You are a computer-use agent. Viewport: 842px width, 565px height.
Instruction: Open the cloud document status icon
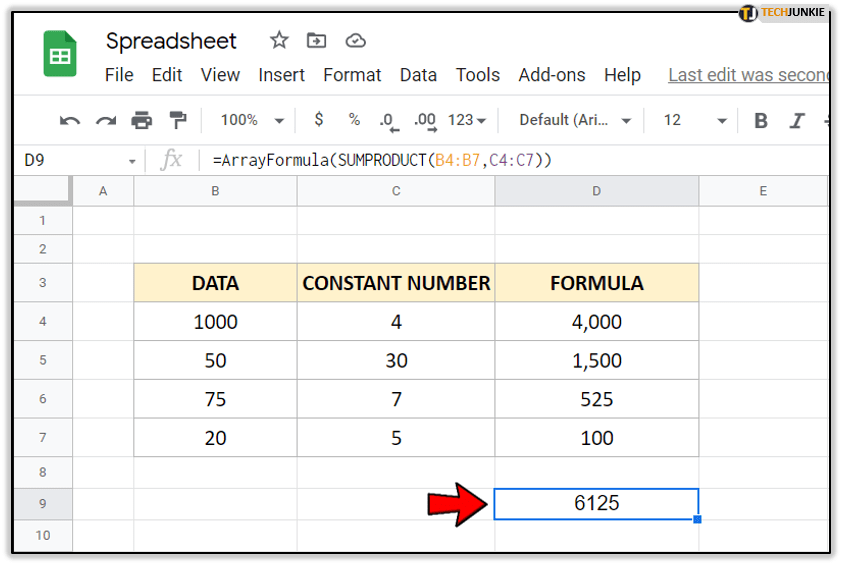click(355, 41)
